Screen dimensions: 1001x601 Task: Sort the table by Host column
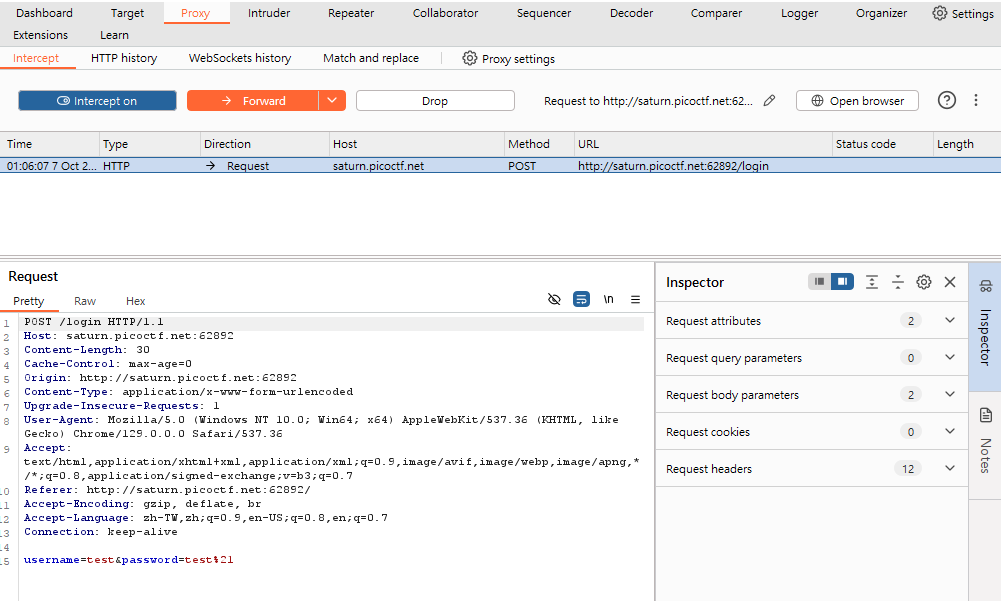416,144
